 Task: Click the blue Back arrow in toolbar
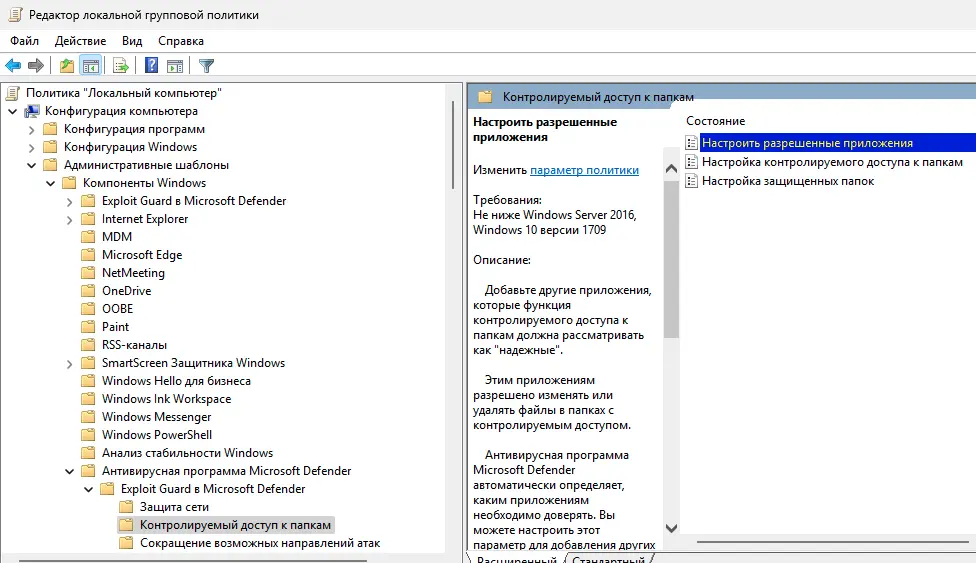[x=13, y=66]
